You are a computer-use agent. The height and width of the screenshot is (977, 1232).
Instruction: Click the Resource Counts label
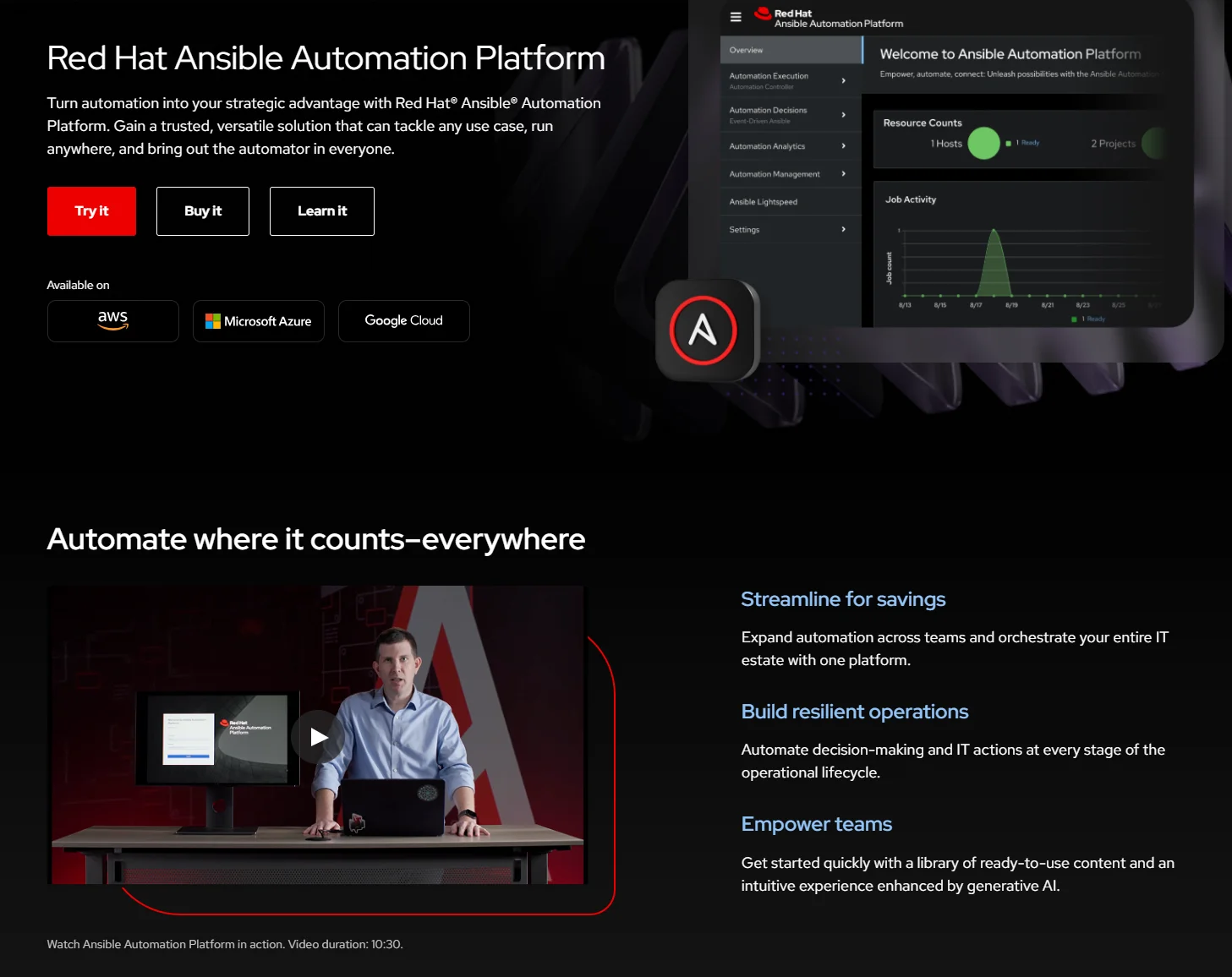(x=923, y=123)
